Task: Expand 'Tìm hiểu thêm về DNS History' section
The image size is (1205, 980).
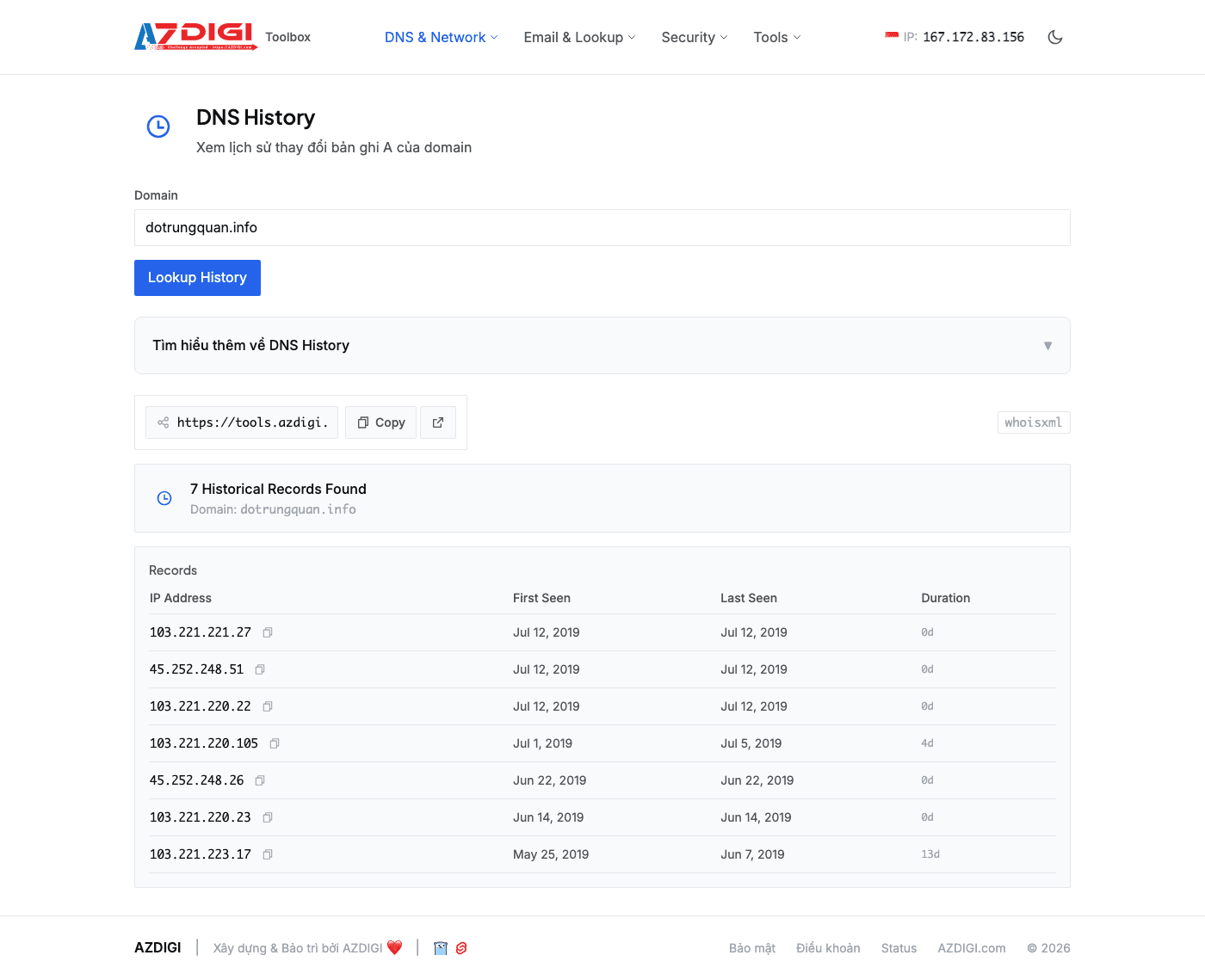Action: 602,346
